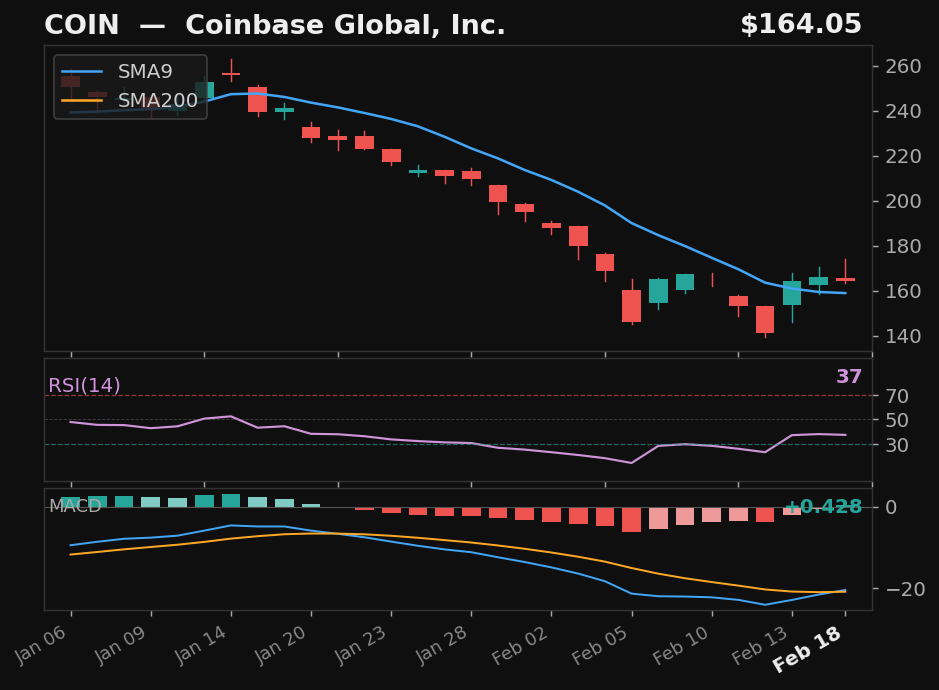
Task: Click the Feb 10 date label
Action: tap(680, 645)
